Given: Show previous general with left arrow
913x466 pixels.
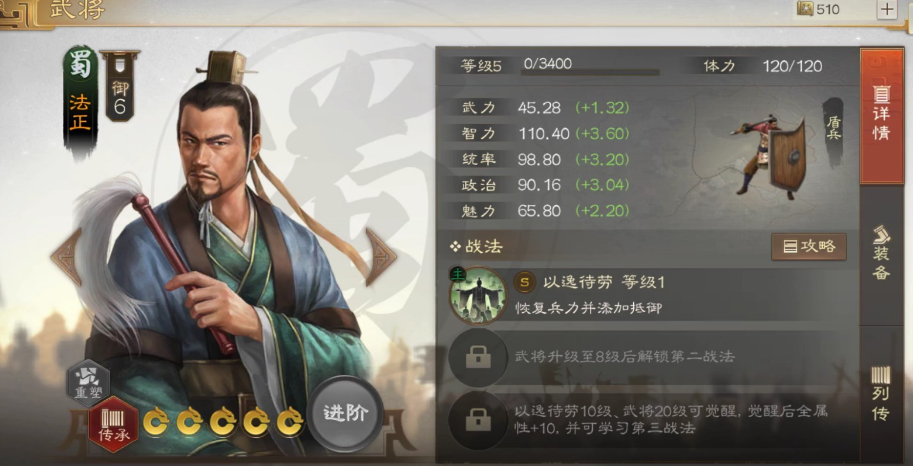Looking at the screenshot, I should click(x=66, y=256).
